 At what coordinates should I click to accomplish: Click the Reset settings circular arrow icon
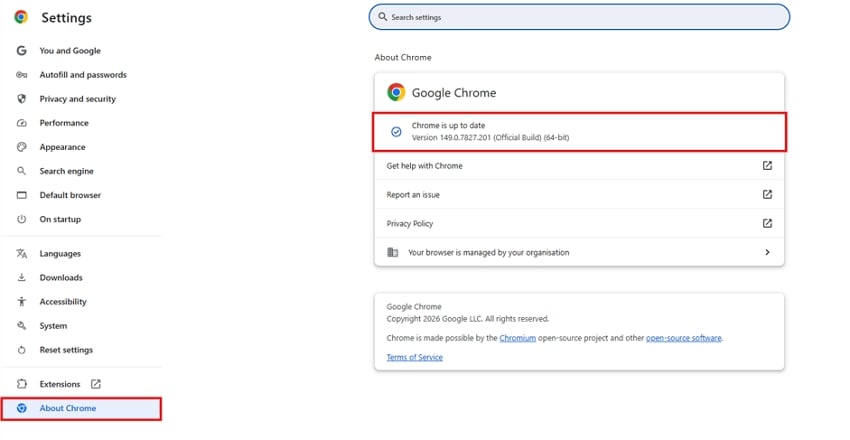21,350
